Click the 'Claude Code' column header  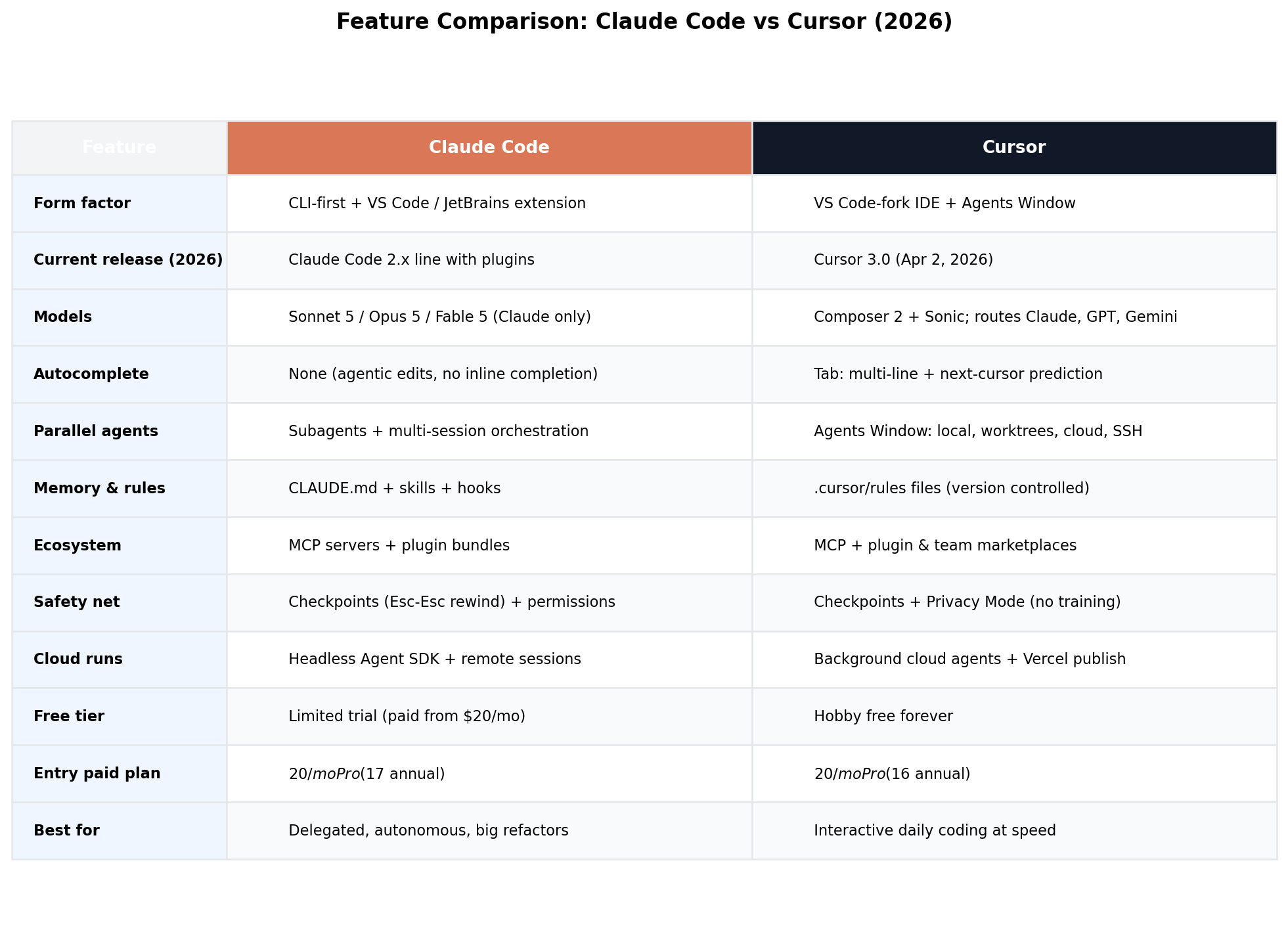click(x=489, y=148)
